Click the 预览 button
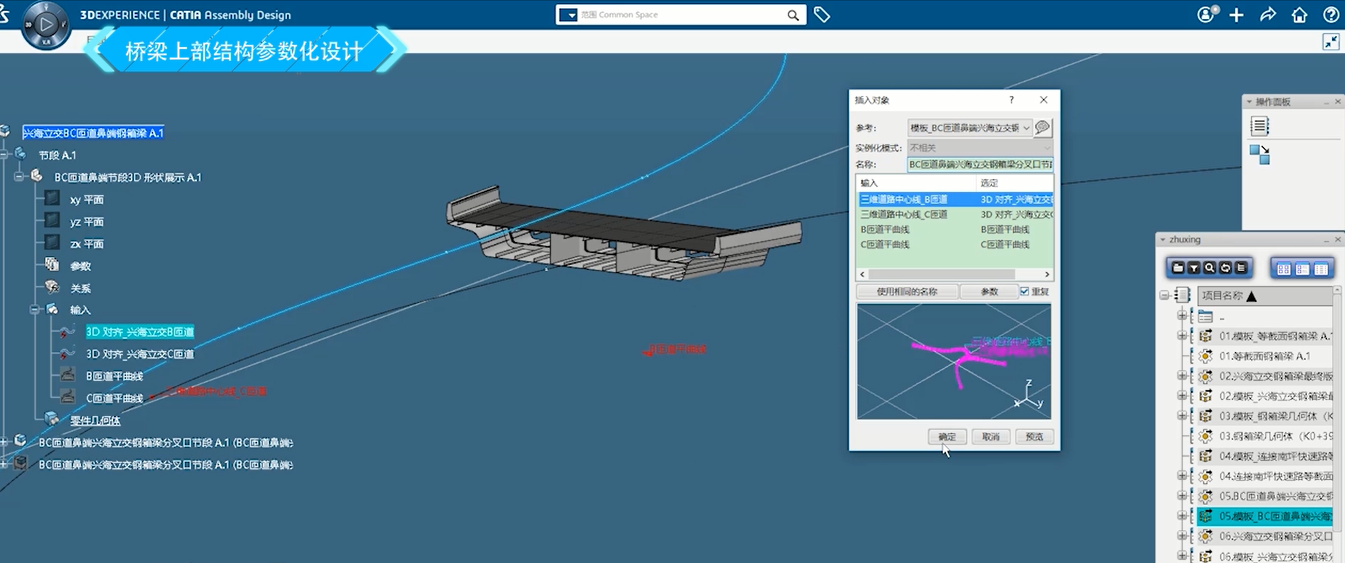 point(1034,437)
